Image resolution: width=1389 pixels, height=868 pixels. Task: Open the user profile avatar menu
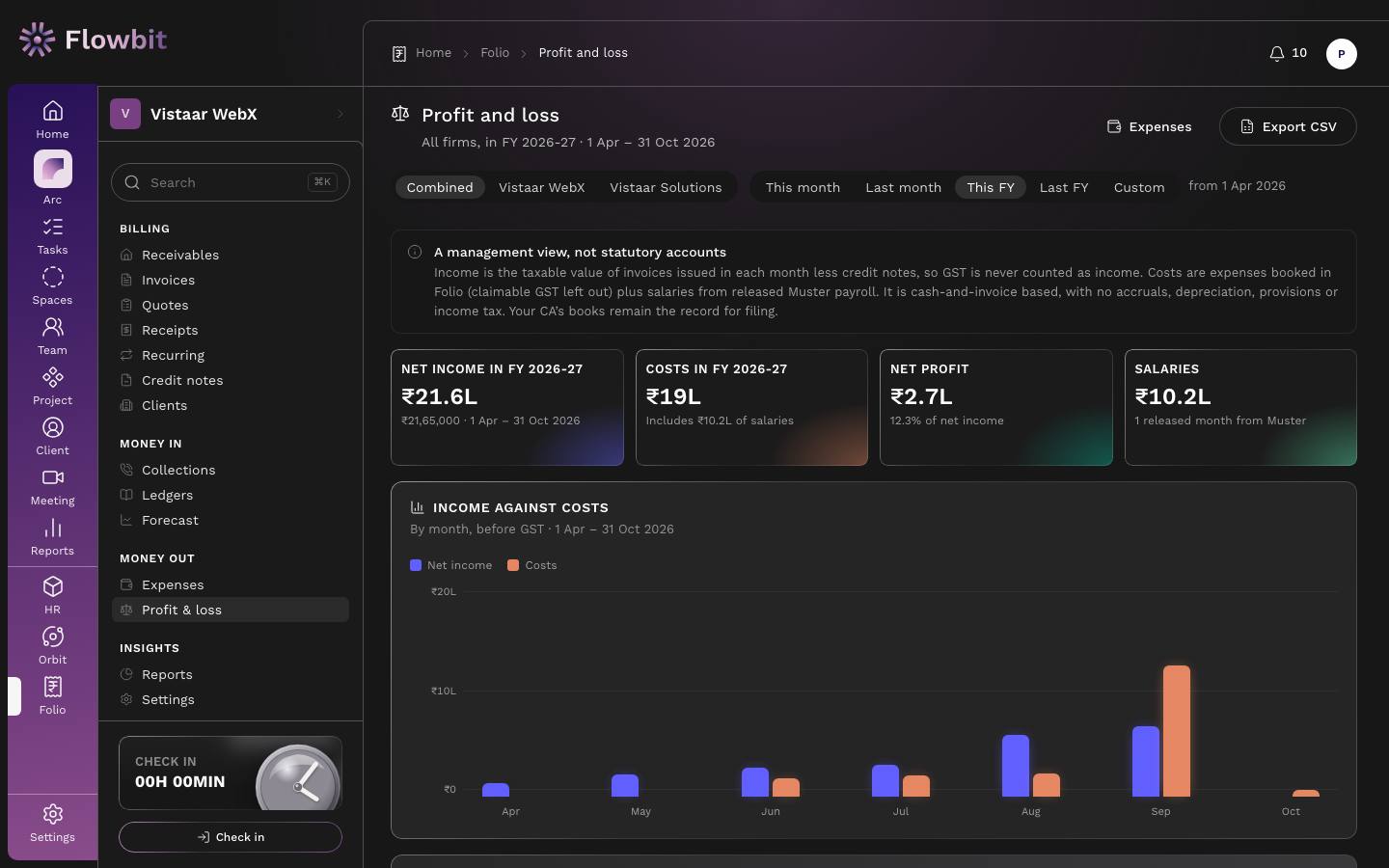[1341, 54]
